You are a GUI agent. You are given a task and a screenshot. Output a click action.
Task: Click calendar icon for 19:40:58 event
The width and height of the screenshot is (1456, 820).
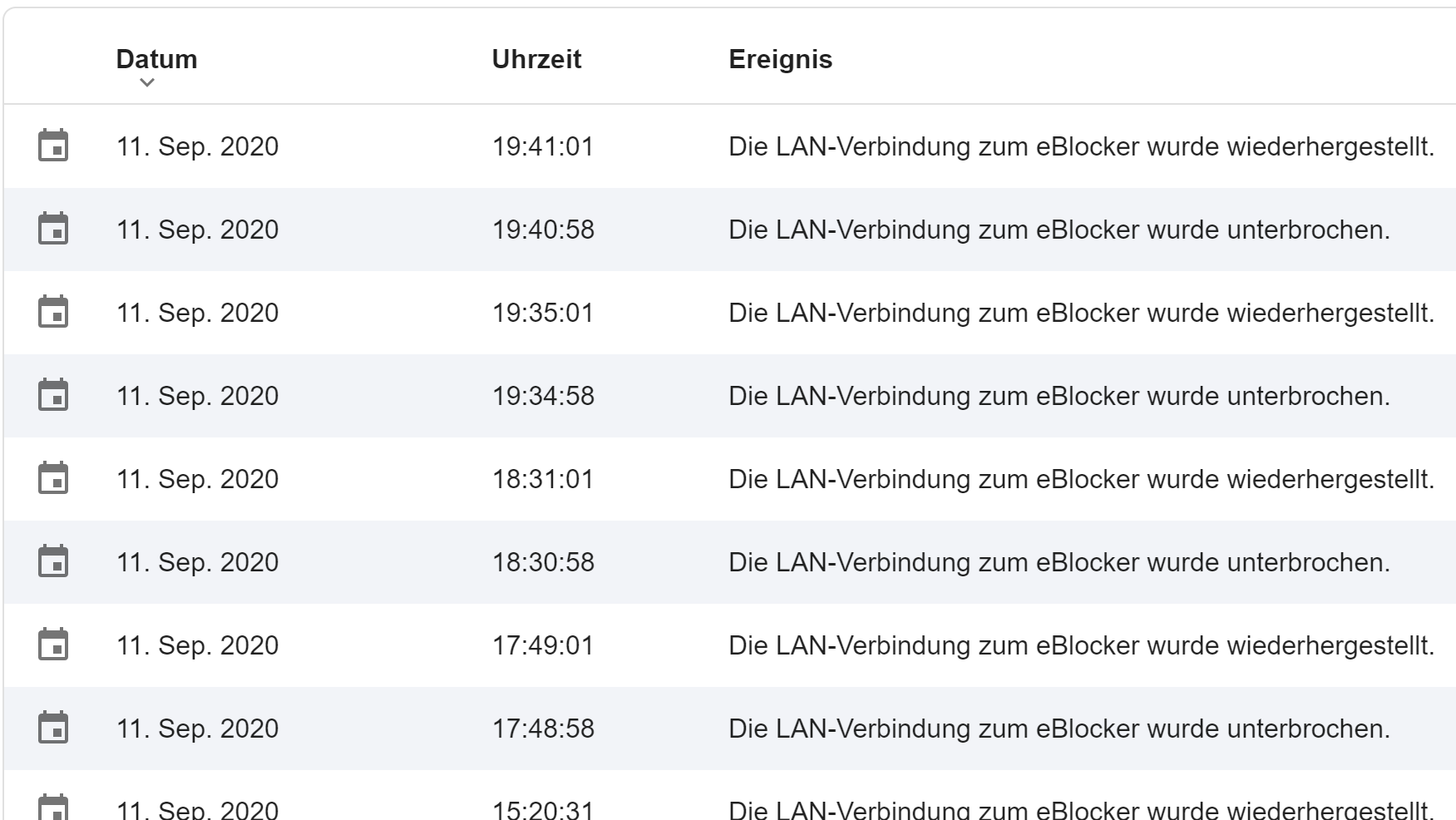pyautogui.click(x=53, y=229)
